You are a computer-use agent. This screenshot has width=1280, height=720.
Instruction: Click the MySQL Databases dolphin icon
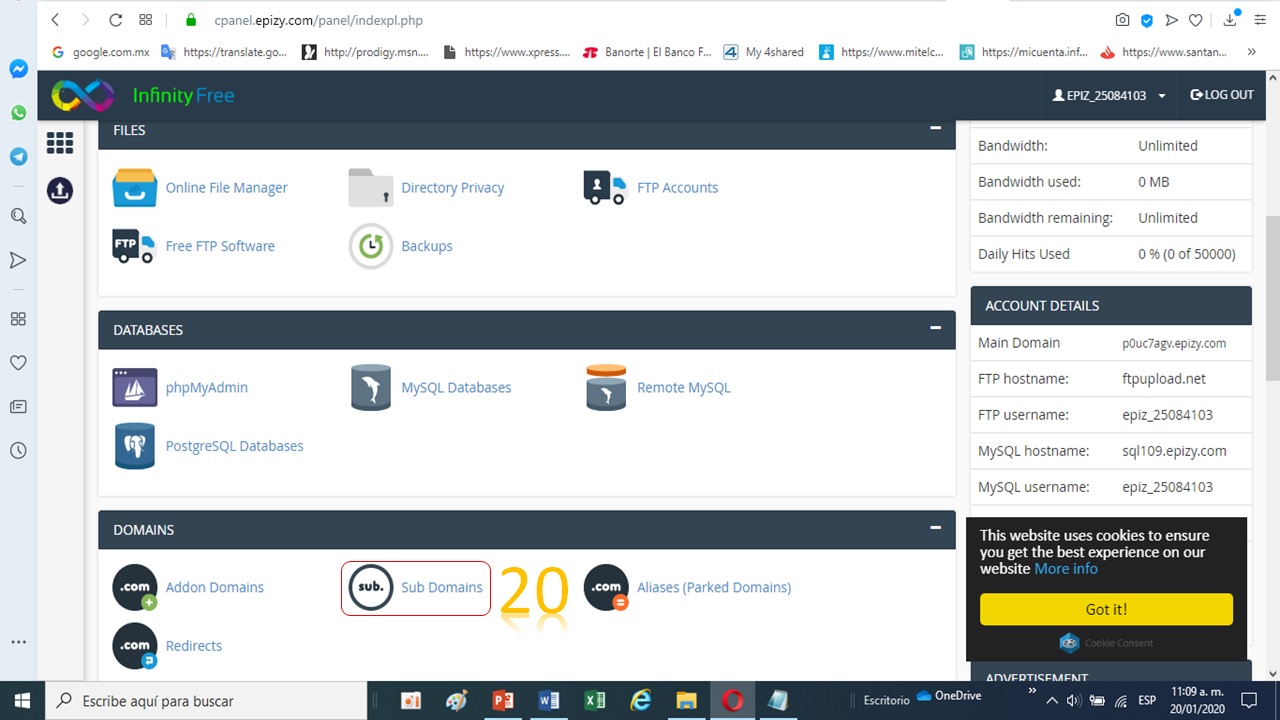(x=370, y=388)
